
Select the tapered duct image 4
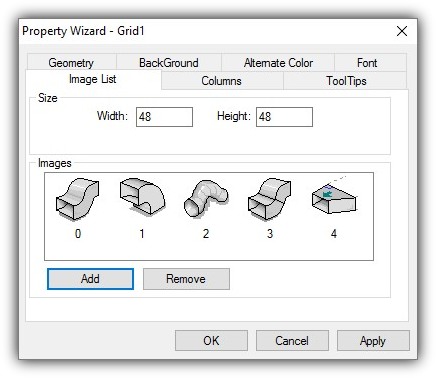(x=334, y=196)
